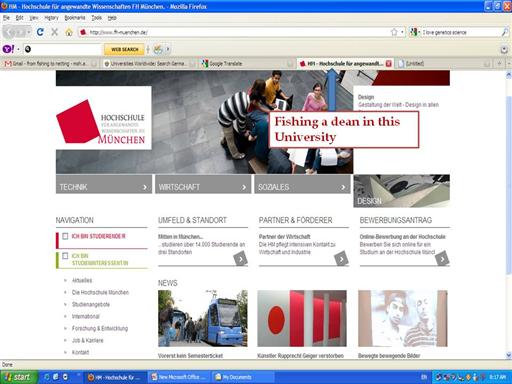Expand the Wirtschaft category arrow
This screenshot has width=512, height=384.
click(244, 187)
